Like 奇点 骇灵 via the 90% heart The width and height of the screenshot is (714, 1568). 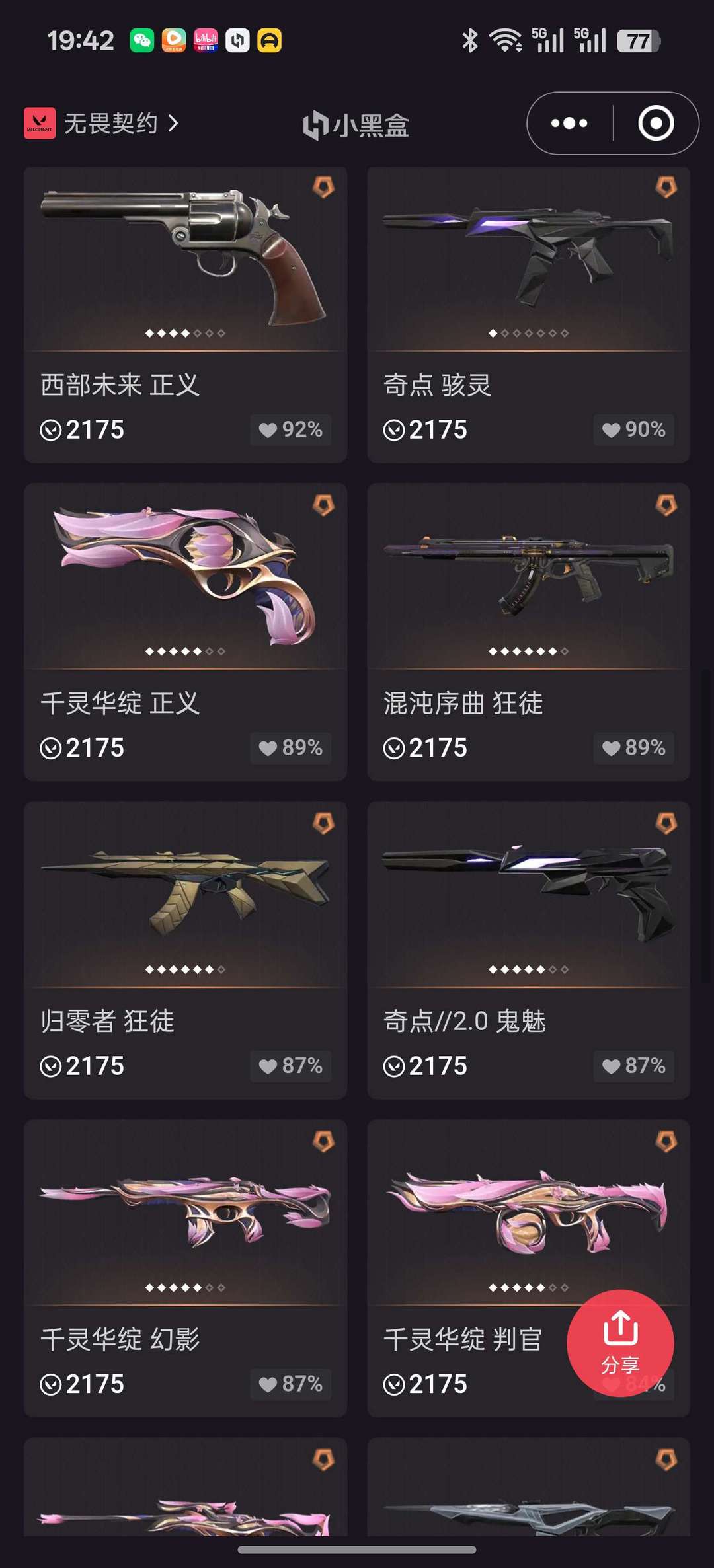tap(633, 429)
